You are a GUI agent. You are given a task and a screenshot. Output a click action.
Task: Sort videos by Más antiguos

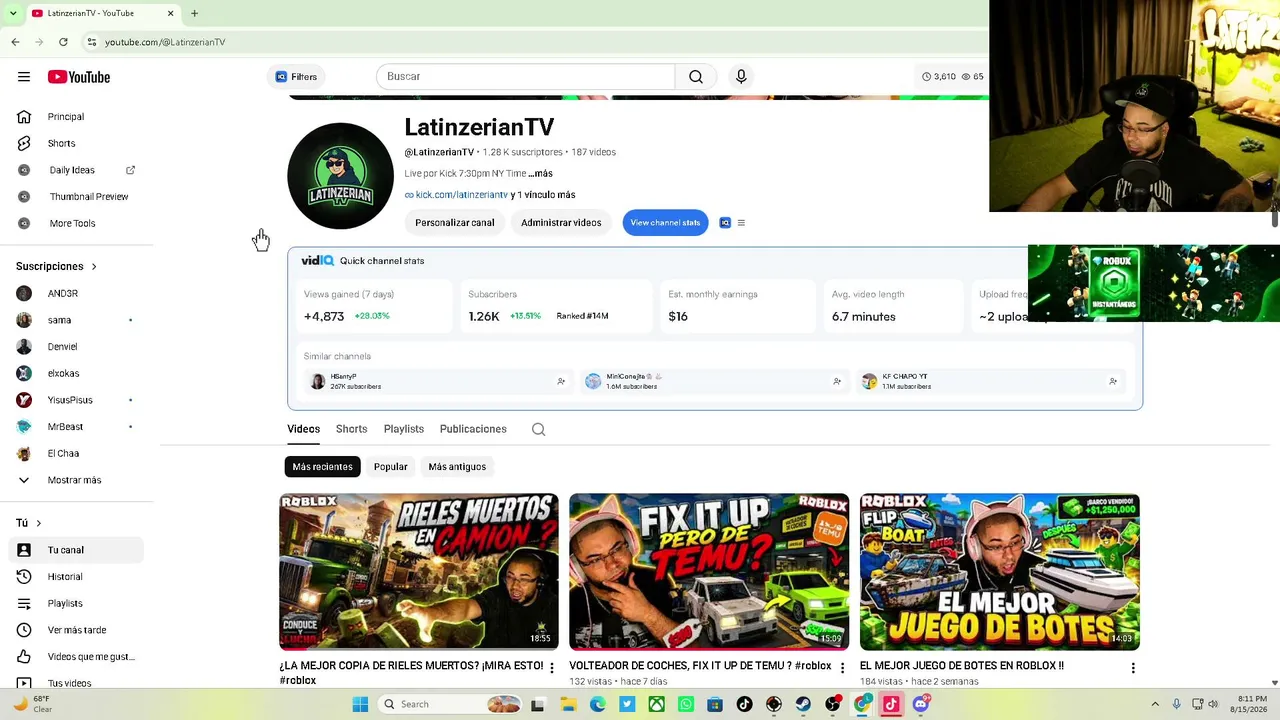pyautogui.click(x=457, y=467)
